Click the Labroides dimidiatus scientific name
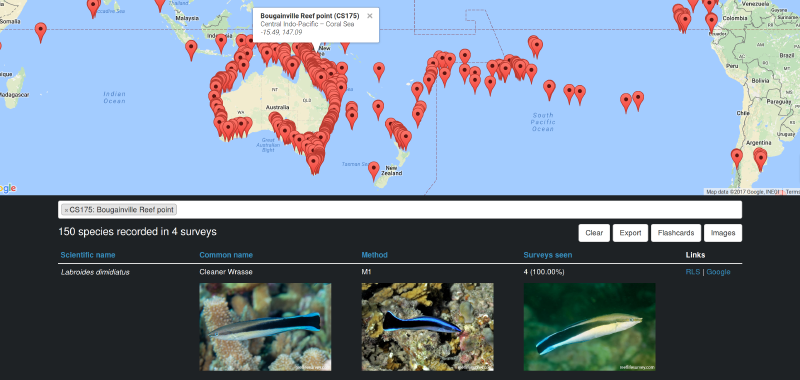This screenshot has height=380, width=800. point(95,272)
